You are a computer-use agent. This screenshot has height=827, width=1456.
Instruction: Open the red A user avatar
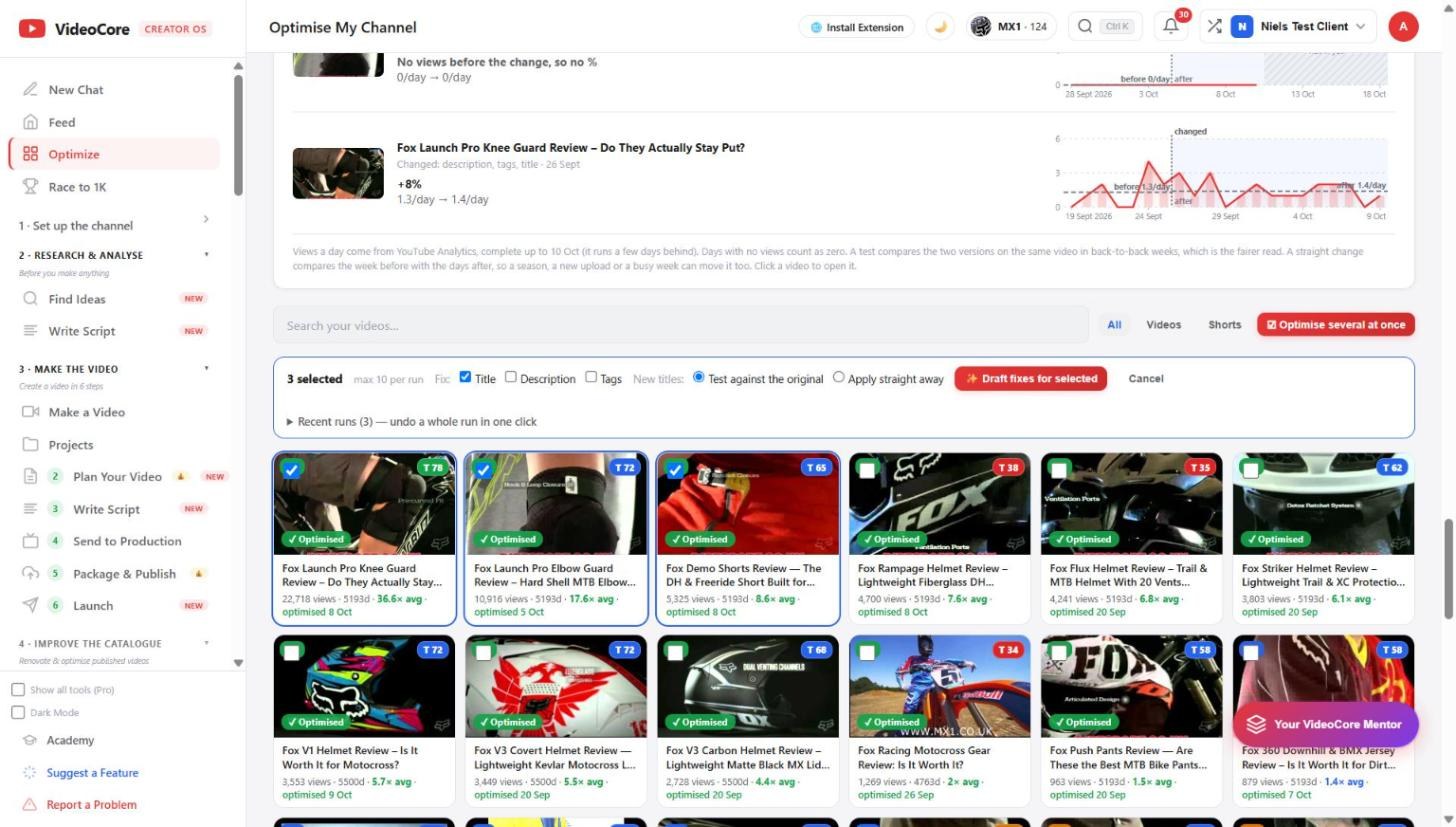(x=1403, y=27)
